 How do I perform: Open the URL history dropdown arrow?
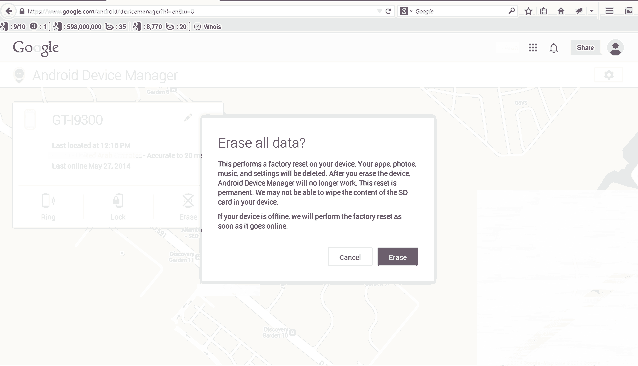click(x=379, y=11)
